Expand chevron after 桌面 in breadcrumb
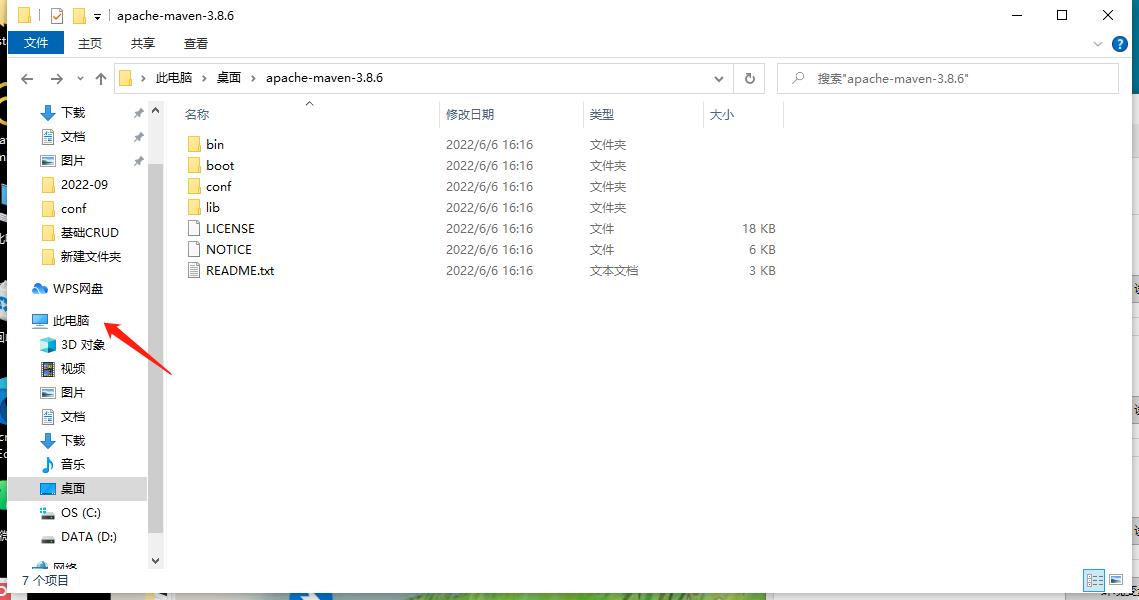Viewport: 1139px width, 600px height. (x=253, y=78)
